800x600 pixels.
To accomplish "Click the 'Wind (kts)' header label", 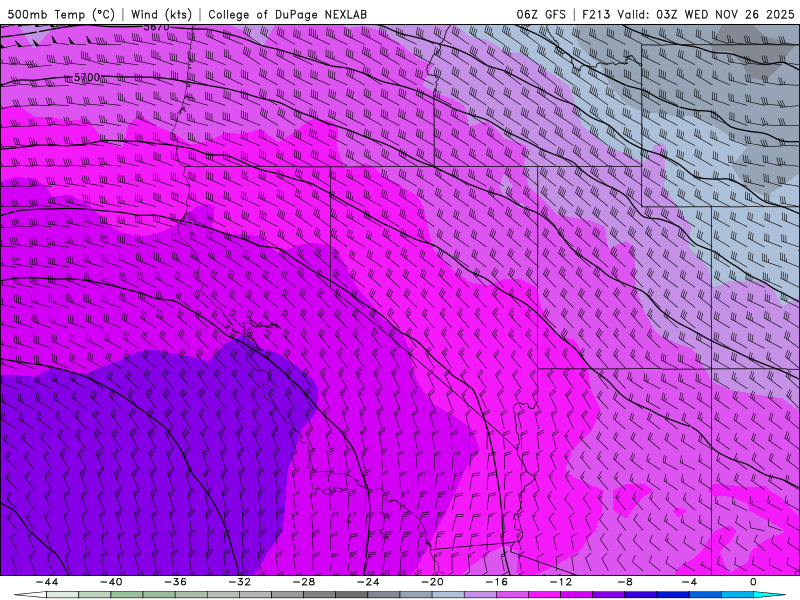I will pos(161,14).
